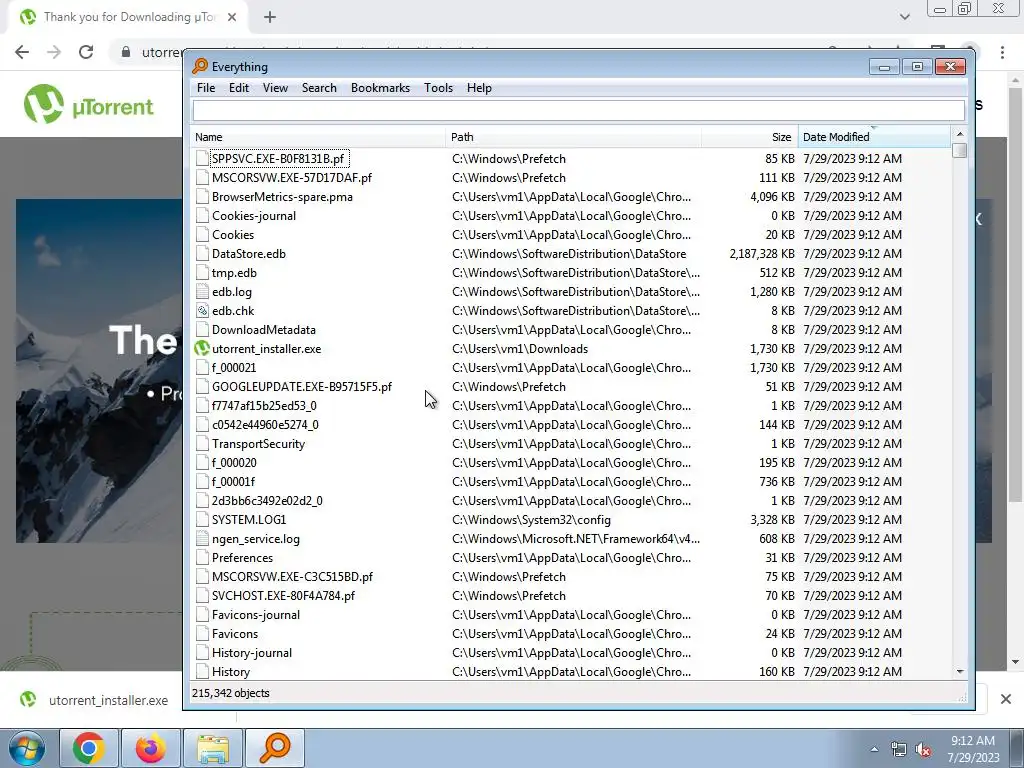Select the edb.log file icon
Image resolution: width=1024 pixels, height=768 pixels.
[x=202, y=292]
